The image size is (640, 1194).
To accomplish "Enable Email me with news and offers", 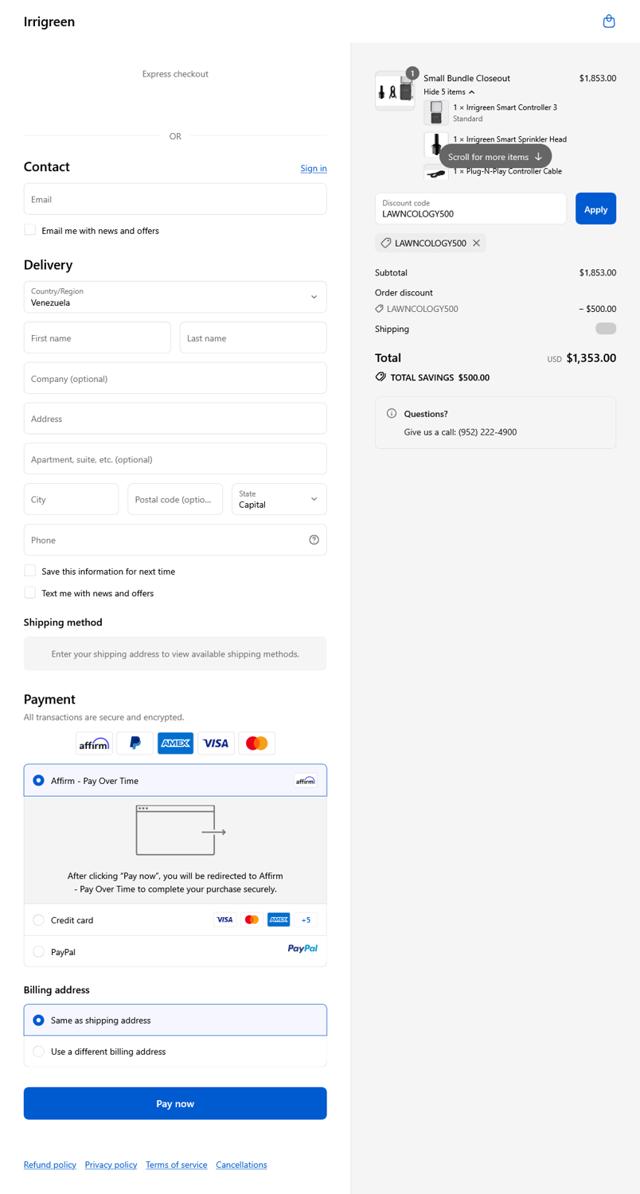I will tap(30, 229).
